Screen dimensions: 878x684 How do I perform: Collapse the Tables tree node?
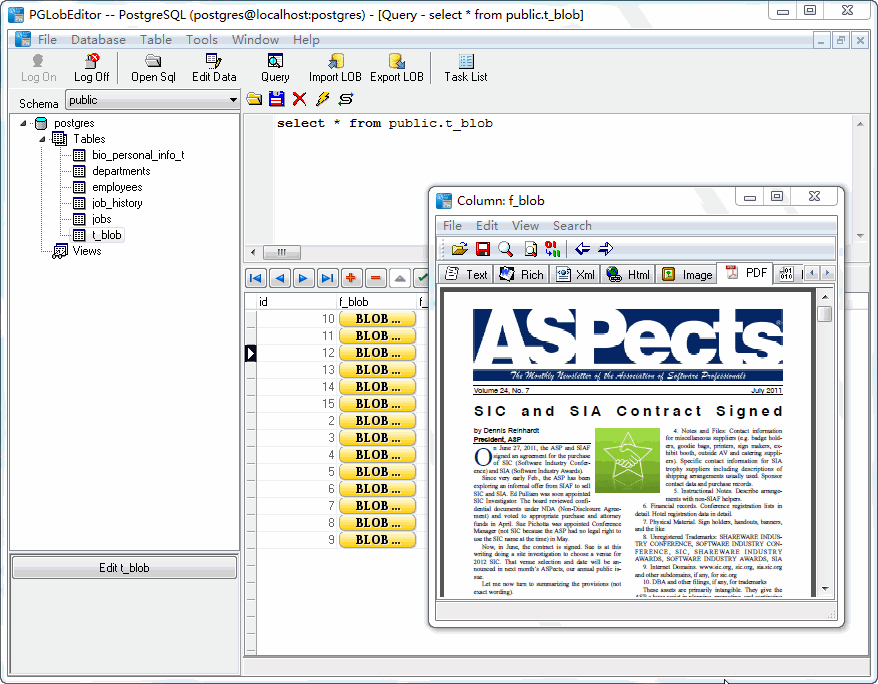(x=42, y=139)
